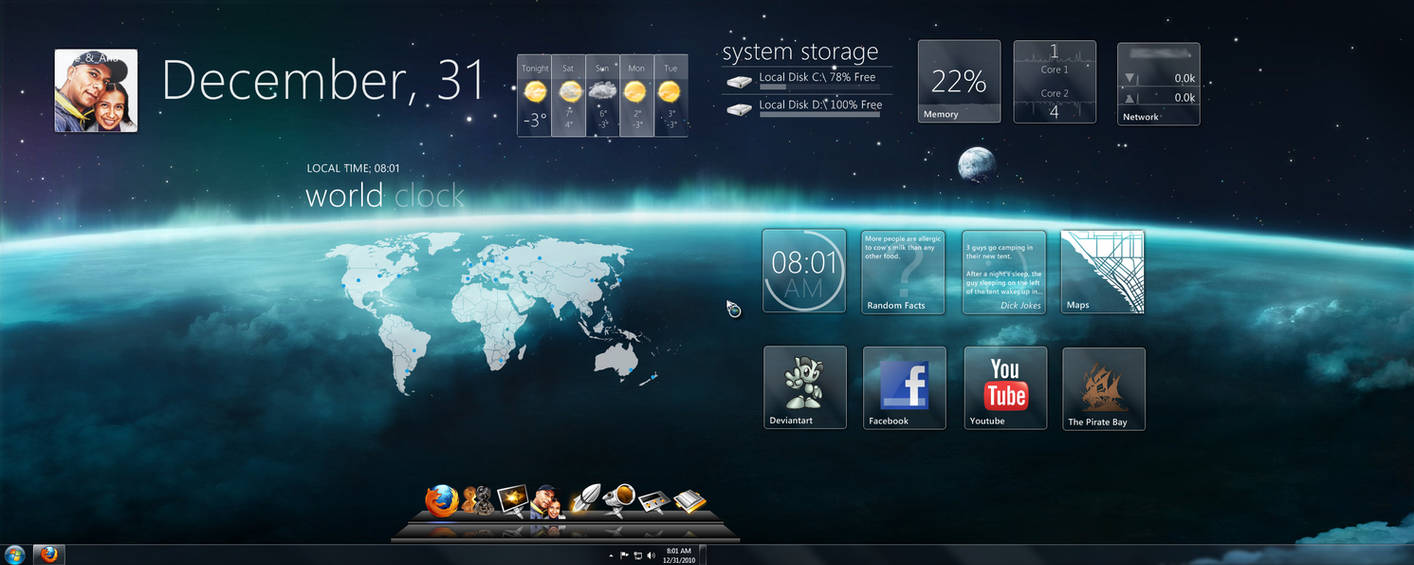Click the Firefox taskbar button
1414x565 pixels.
point(49,555)
